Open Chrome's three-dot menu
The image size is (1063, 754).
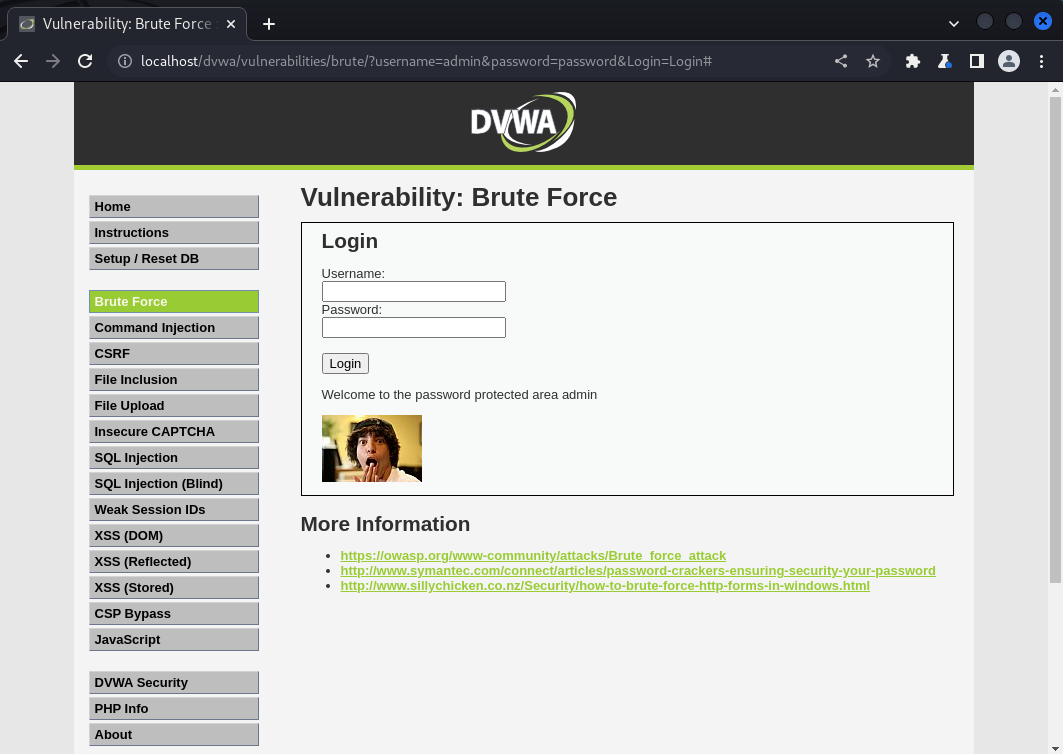click(1043, 61)
